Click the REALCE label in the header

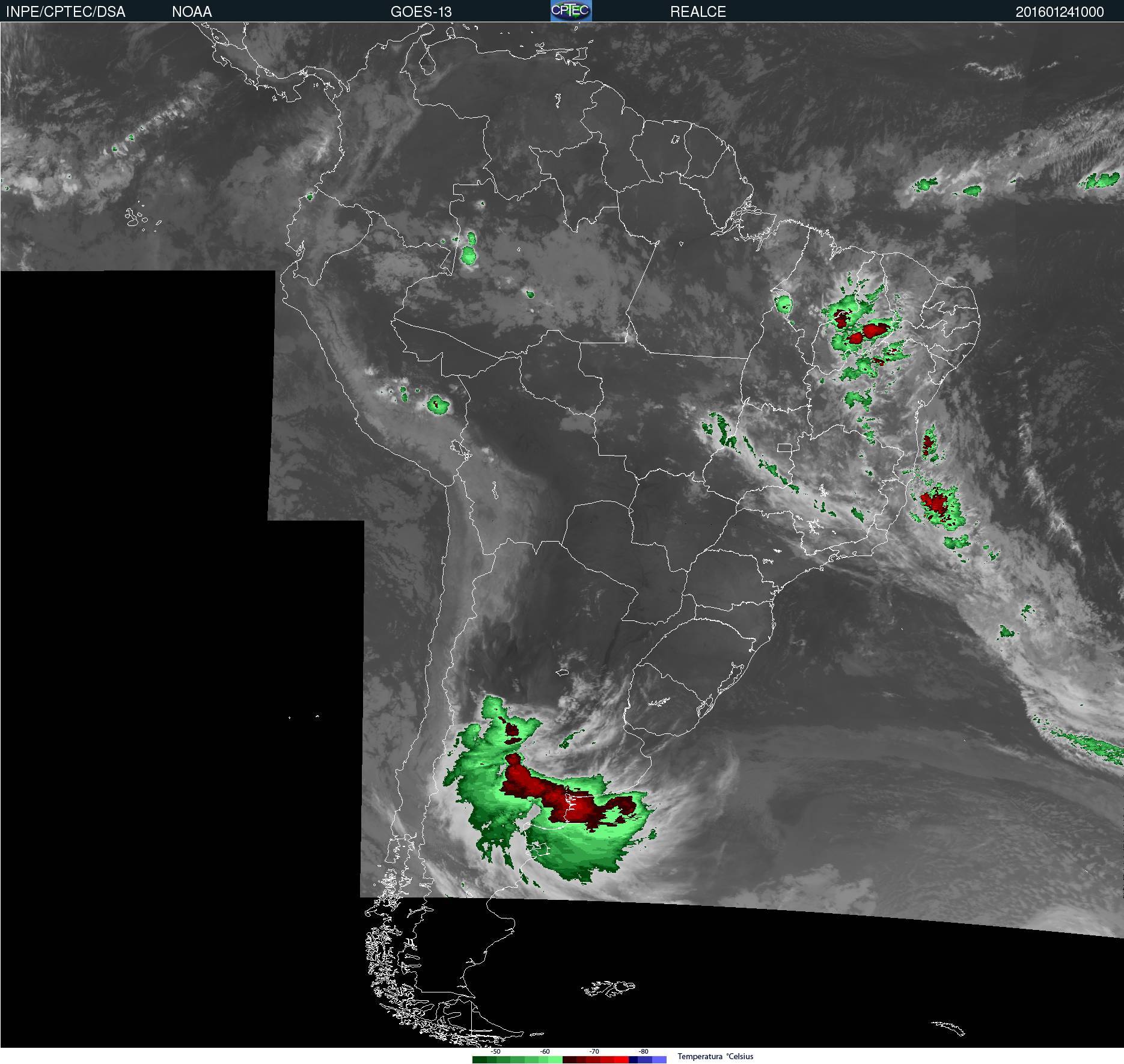[x=698, y=12]
